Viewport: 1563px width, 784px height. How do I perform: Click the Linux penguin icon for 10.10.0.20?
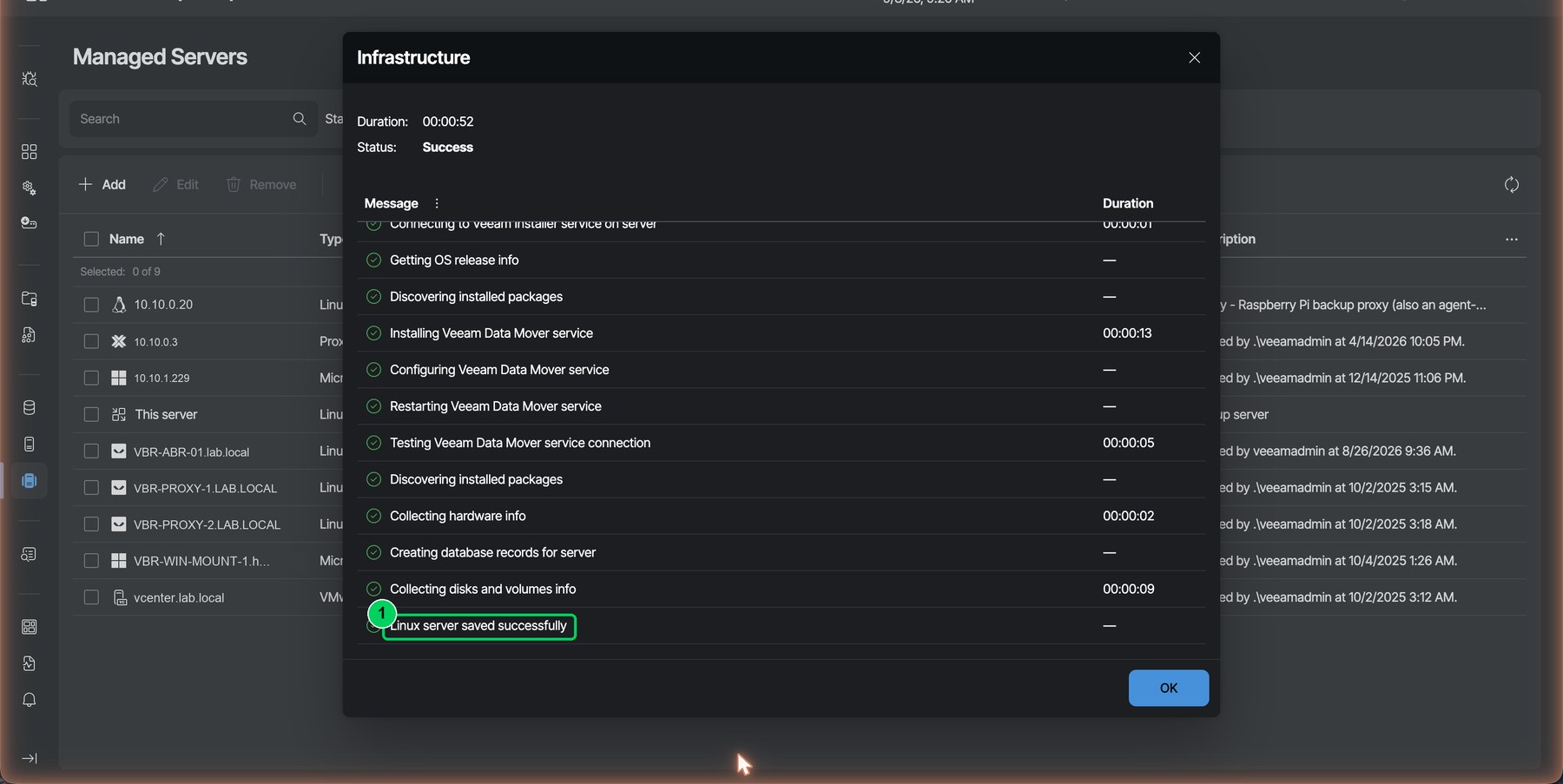[x=119, y=305]
